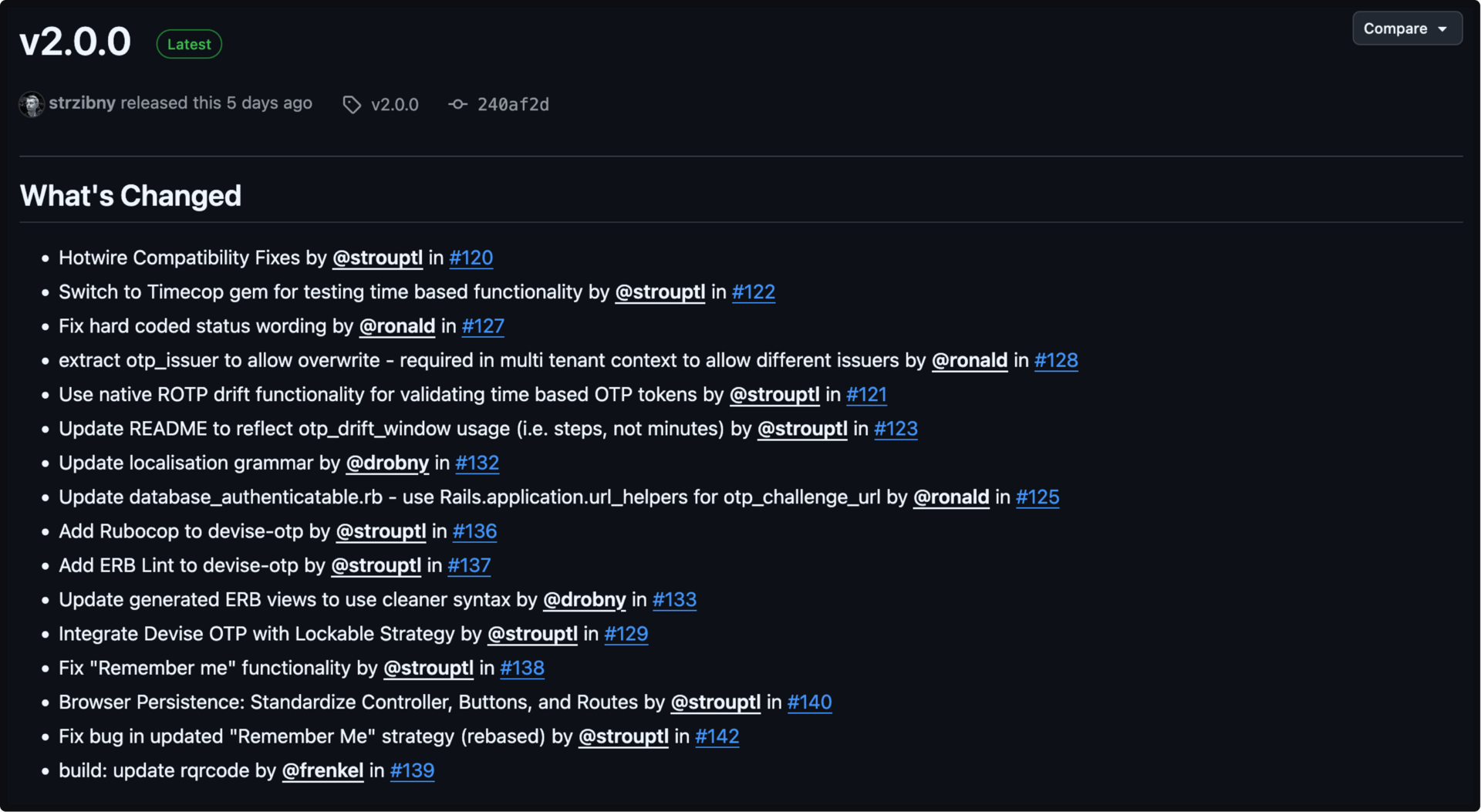Image resolution: width=1481 pixels, height=812 pixels.
Task: Click the tag icon next to v2.0.0
Action: 352,105
